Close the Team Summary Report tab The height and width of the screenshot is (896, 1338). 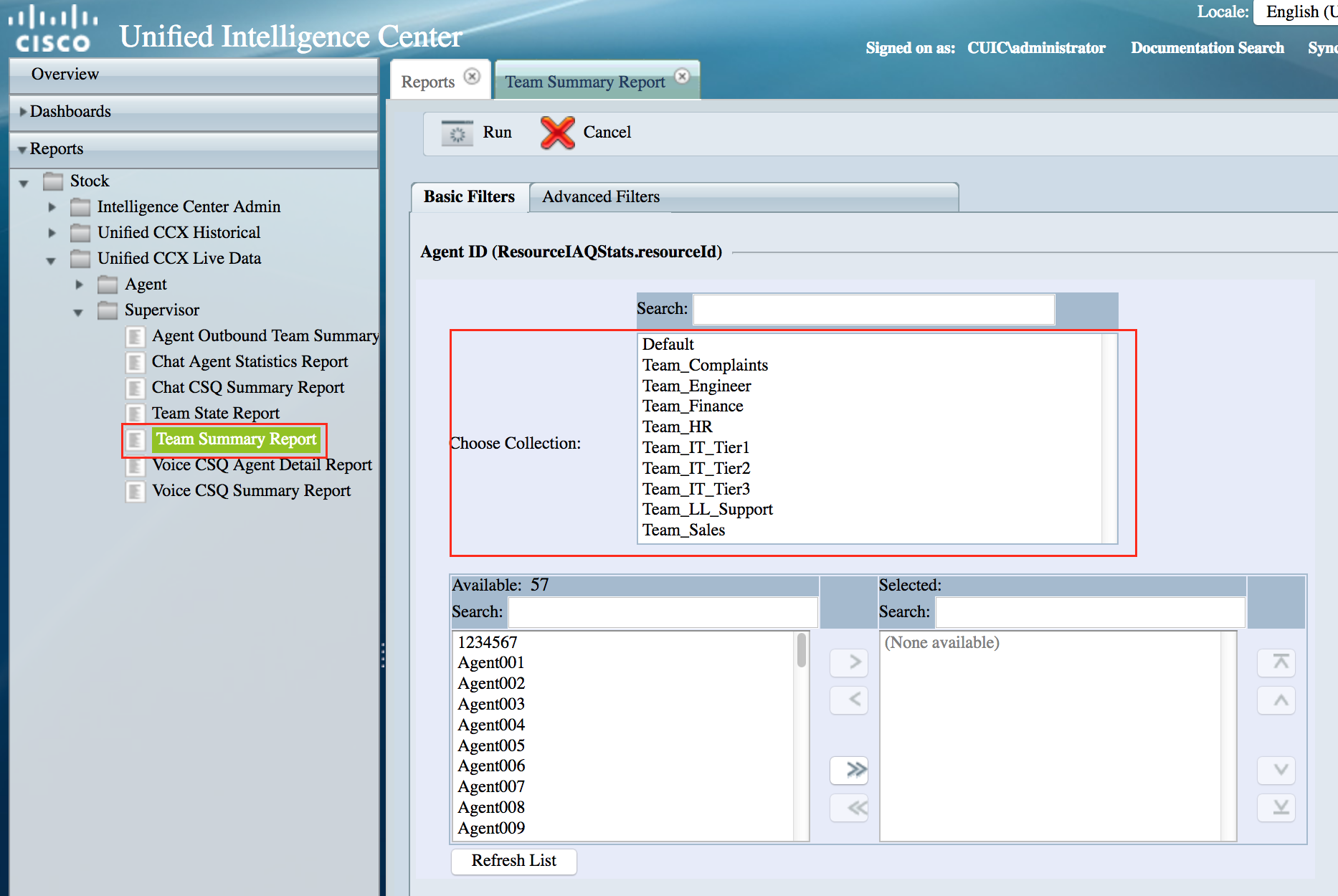click(683, 76)
